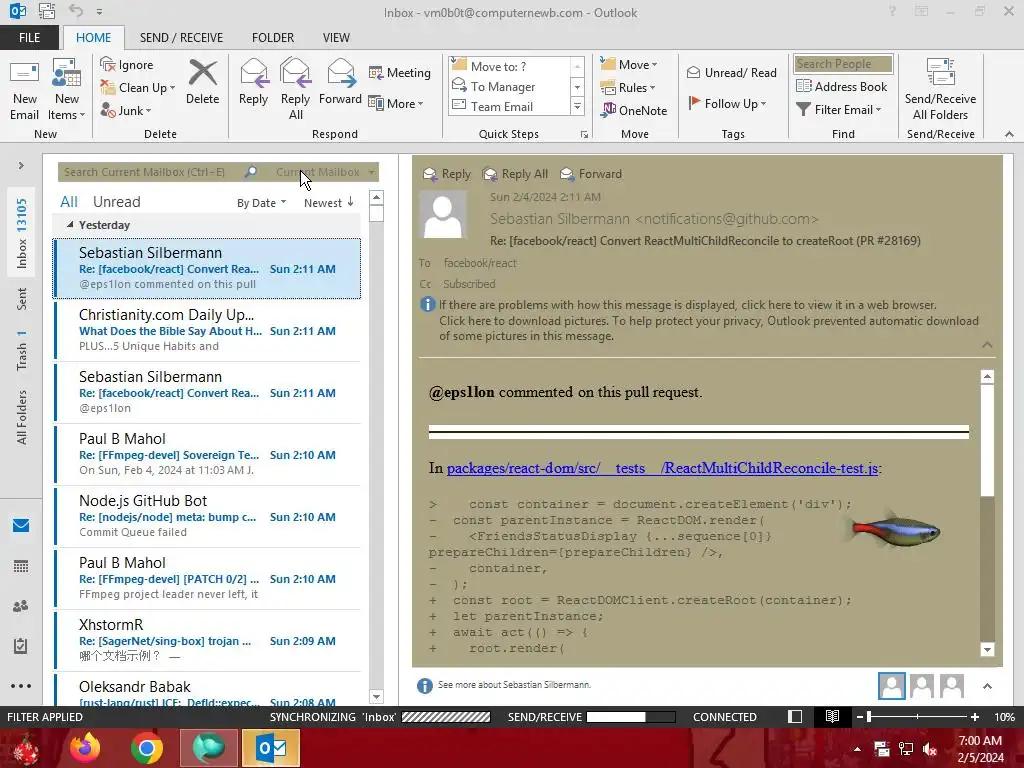Screen dimensions: 1024x768
Task: Switch to the FOLDER tab
Action: [x=273, y=38]
